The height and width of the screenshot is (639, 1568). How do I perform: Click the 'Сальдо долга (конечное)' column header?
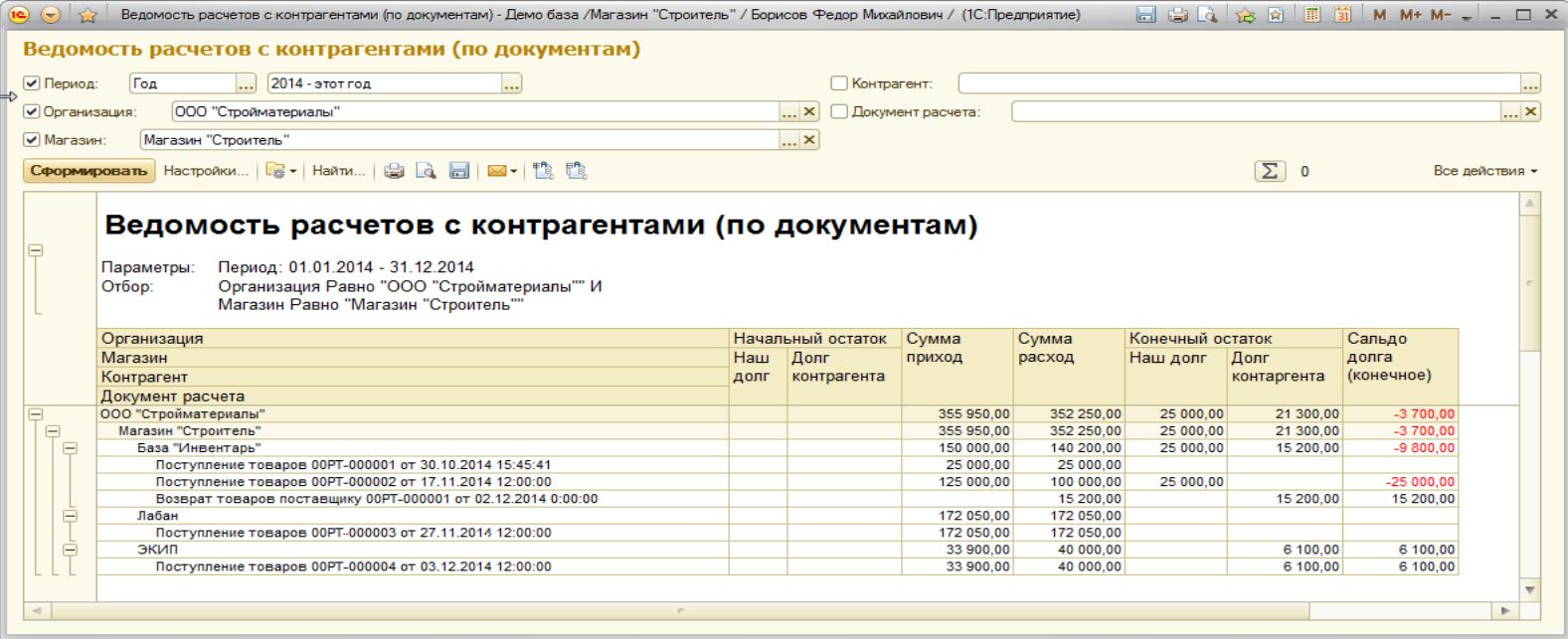click(1400, 367)
